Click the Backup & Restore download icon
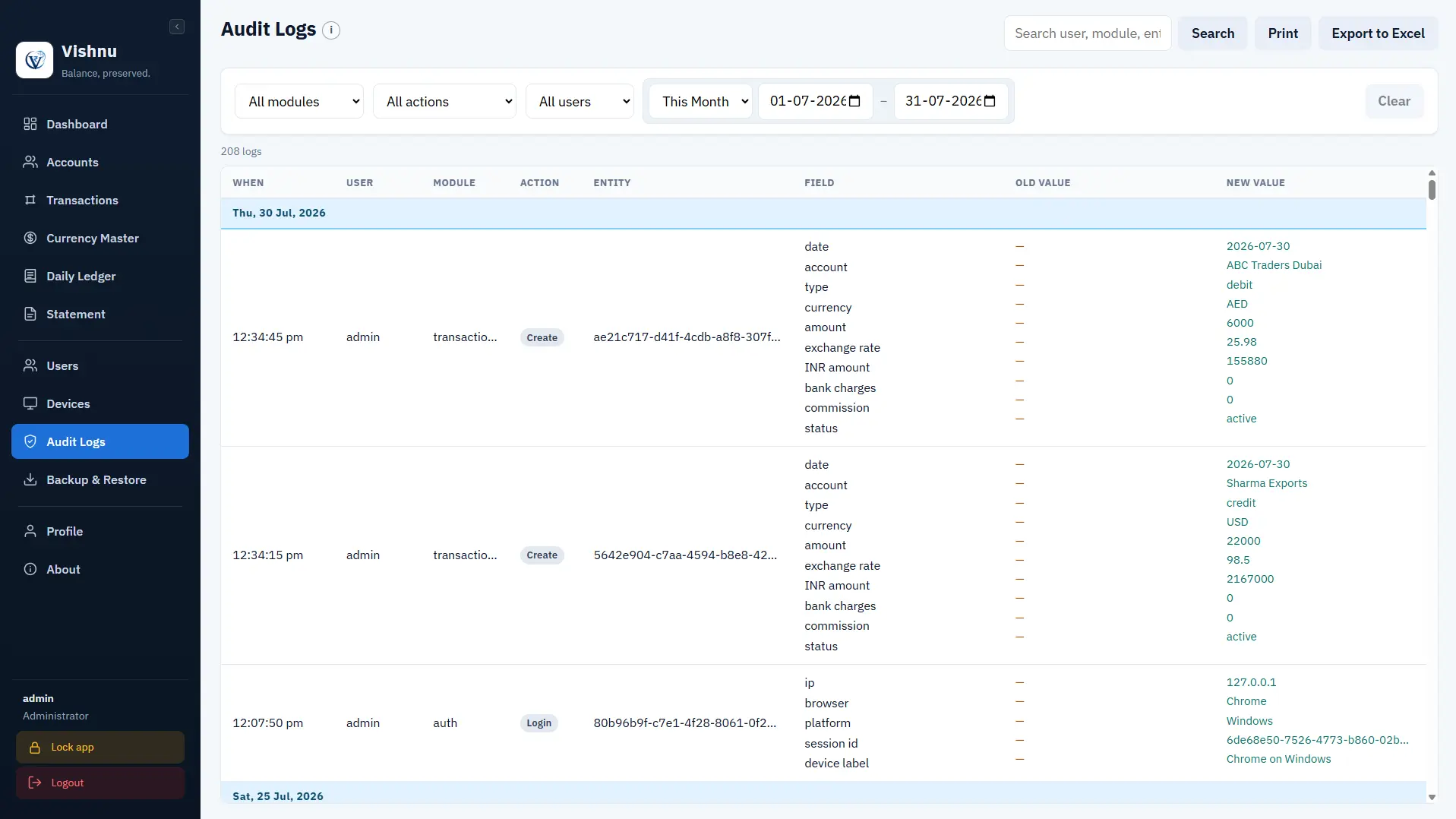This screenshot has height=819, width=1456. point(30,479)
